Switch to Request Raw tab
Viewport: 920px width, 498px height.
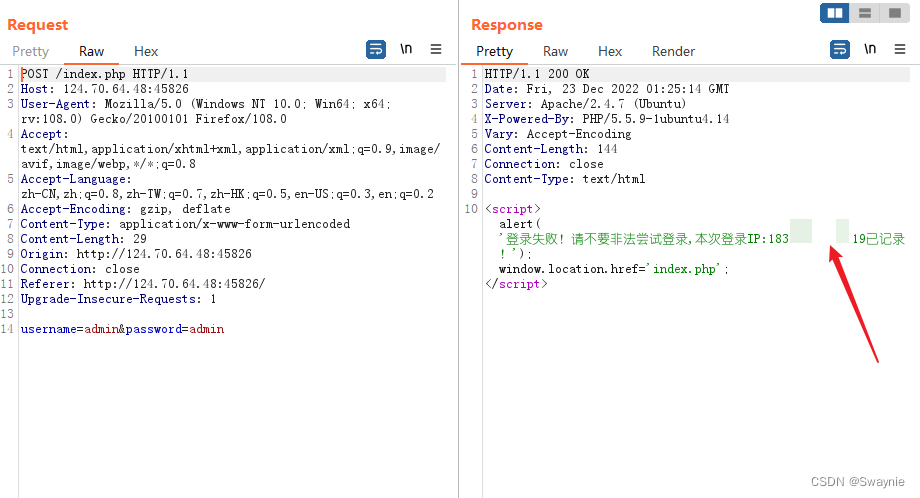92,52
